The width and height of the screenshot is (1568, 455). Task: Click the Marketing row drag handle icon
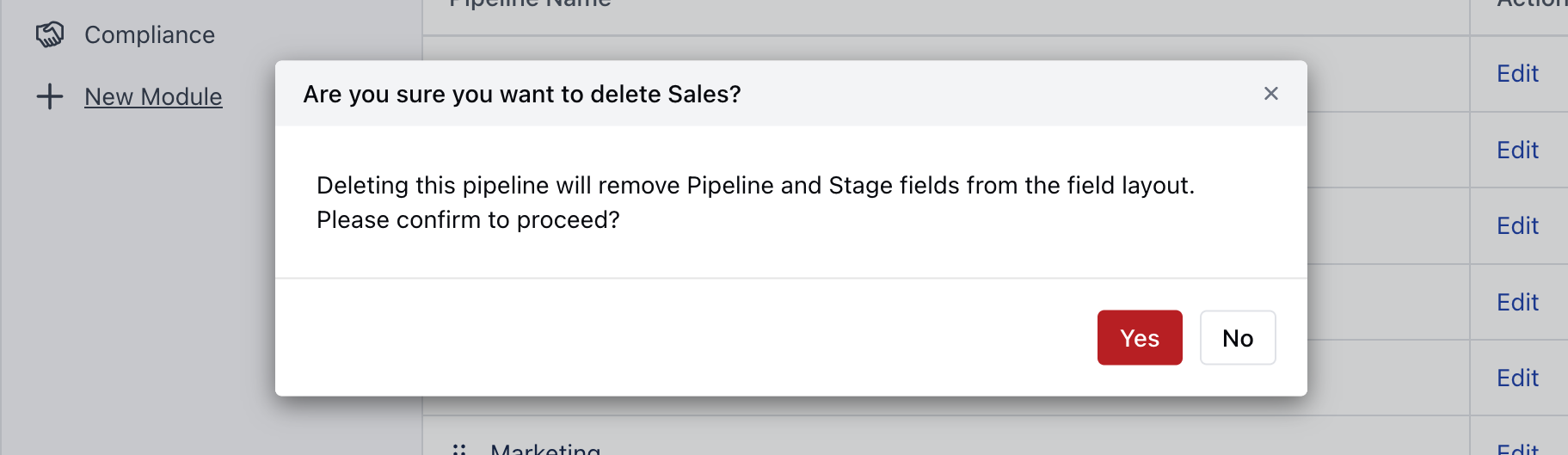[459, 448]
